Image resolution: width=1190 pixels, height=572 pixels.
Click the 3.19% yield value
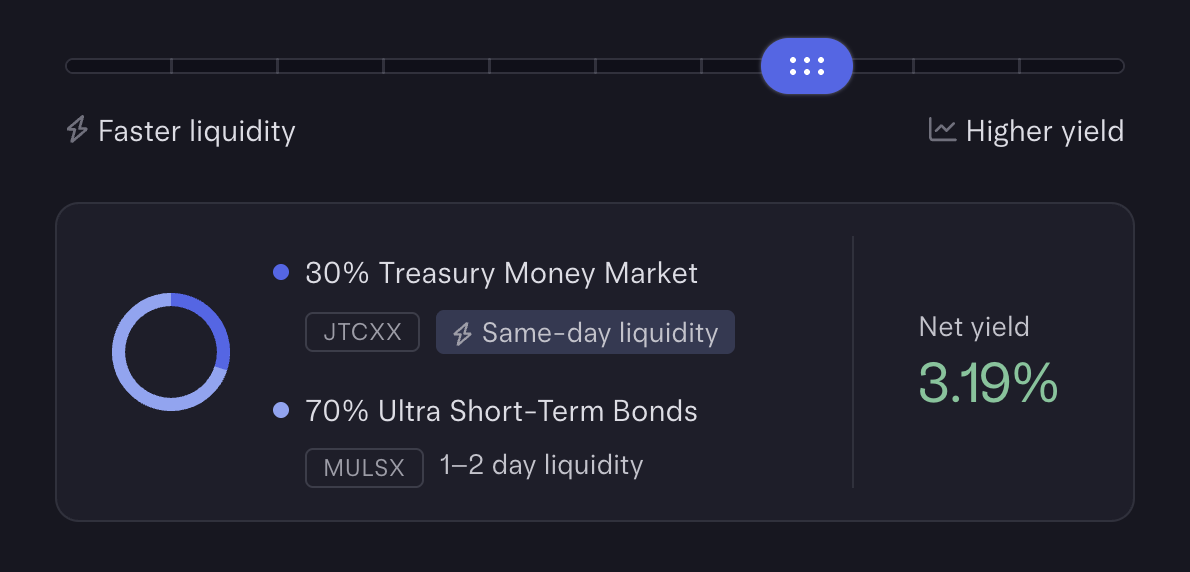988,382
